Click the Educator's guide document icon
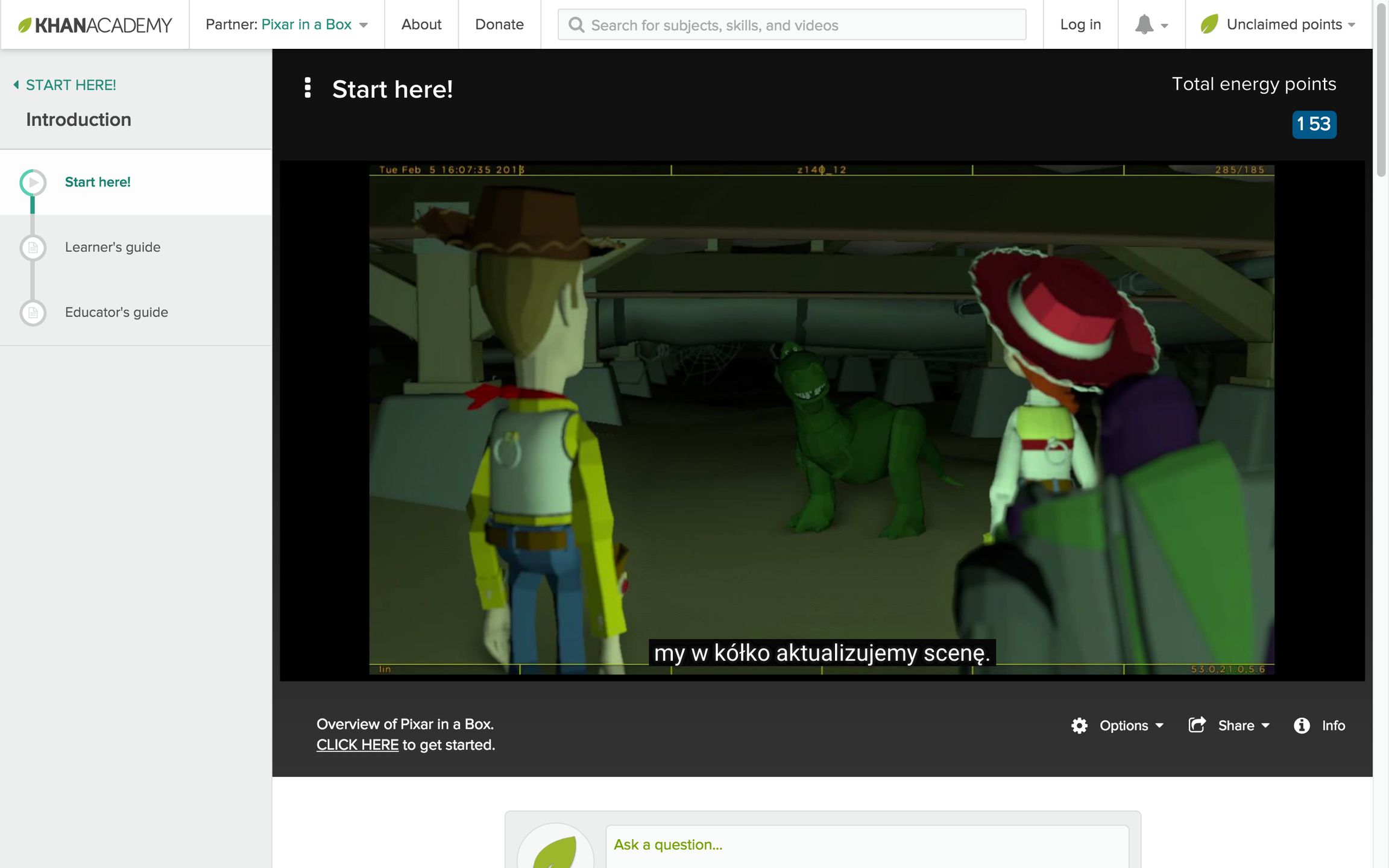This screenshot has height=868, width=1389. (x=33, y=313)
